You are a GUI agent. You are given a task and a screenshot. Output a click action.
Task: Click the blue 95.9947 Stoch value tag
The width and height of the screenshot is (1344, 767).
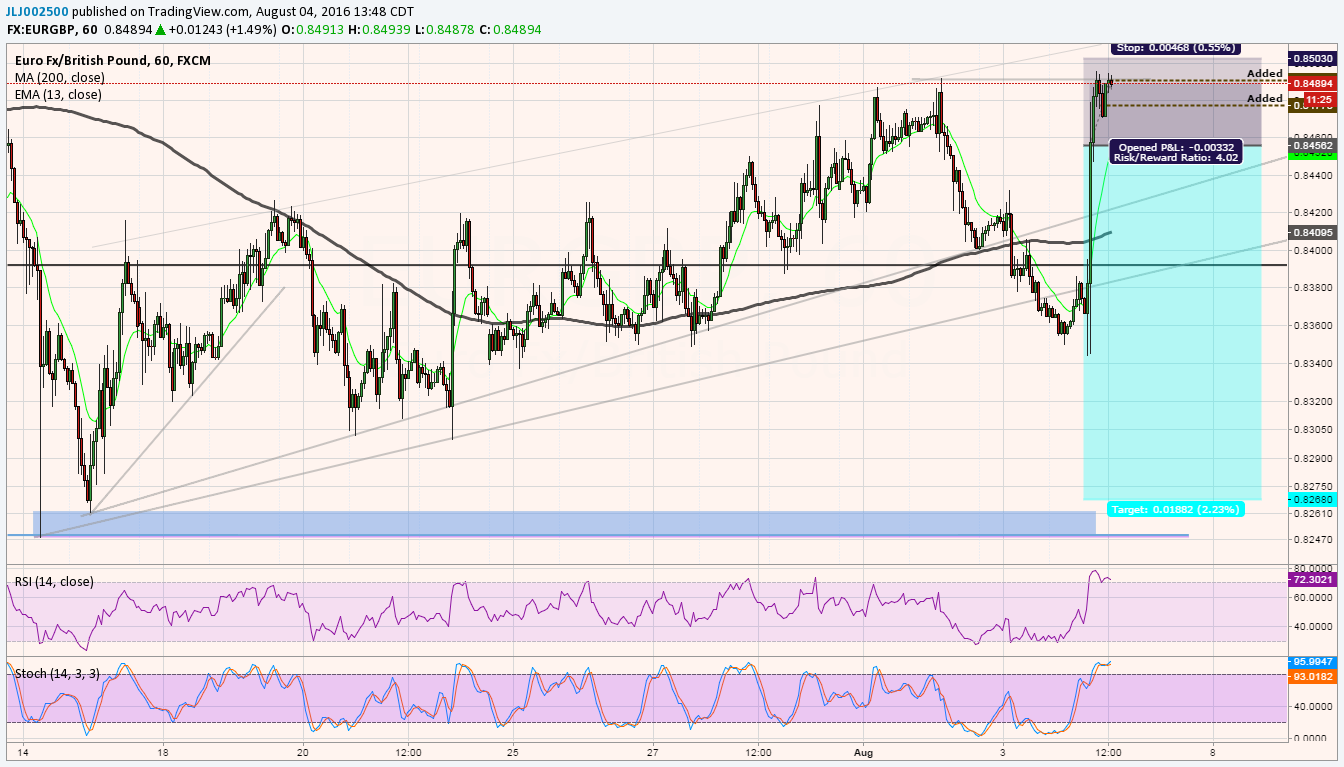(x=1311, y=662)
